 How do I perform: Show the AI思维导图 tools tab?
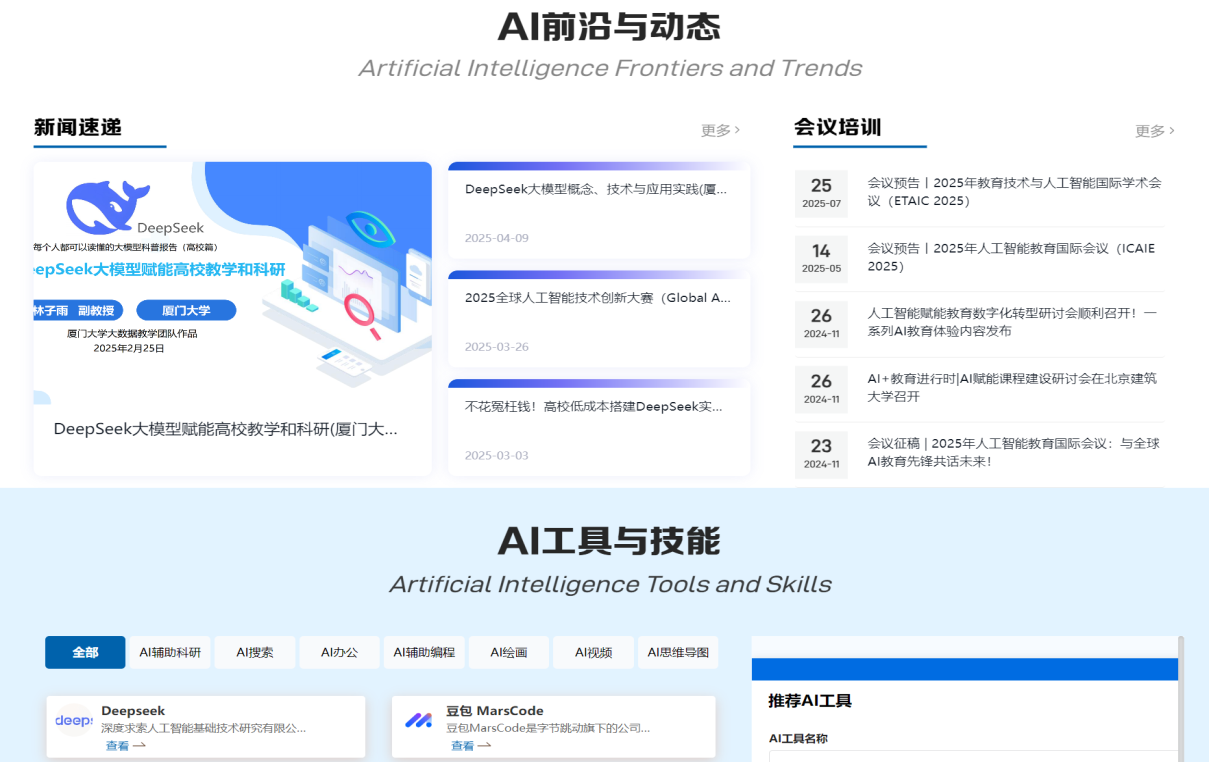(x=678, y=652)
